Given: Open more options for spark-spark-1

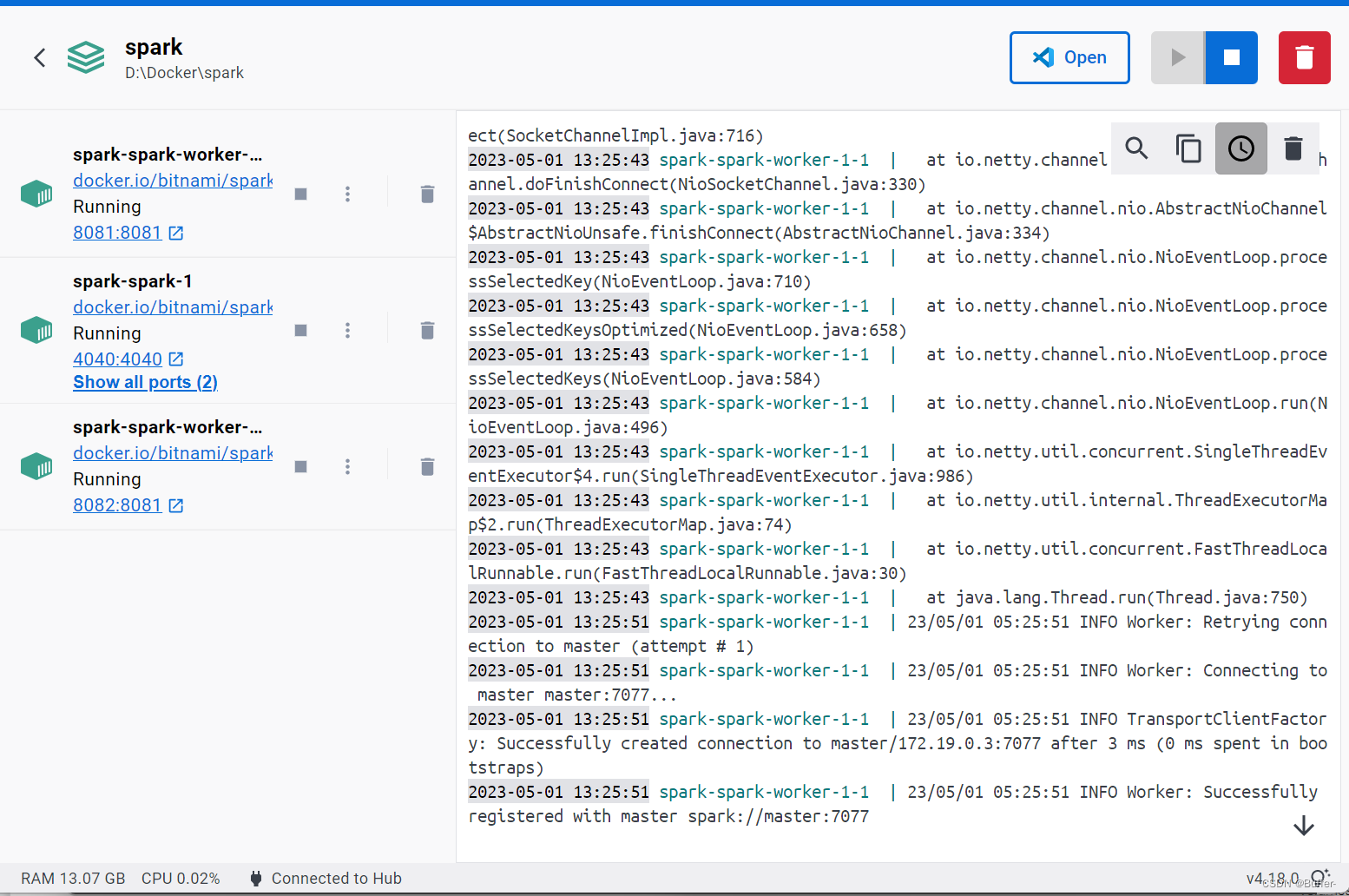Looking at the screenshot, I should (x=347, y=330).
